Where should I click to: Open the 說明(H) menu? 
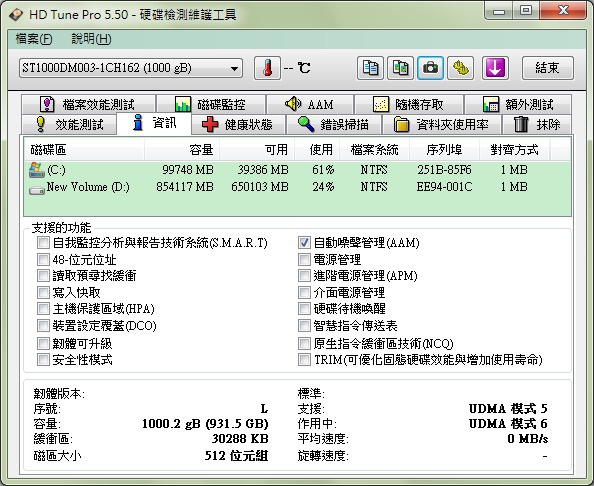coord(91,39)
